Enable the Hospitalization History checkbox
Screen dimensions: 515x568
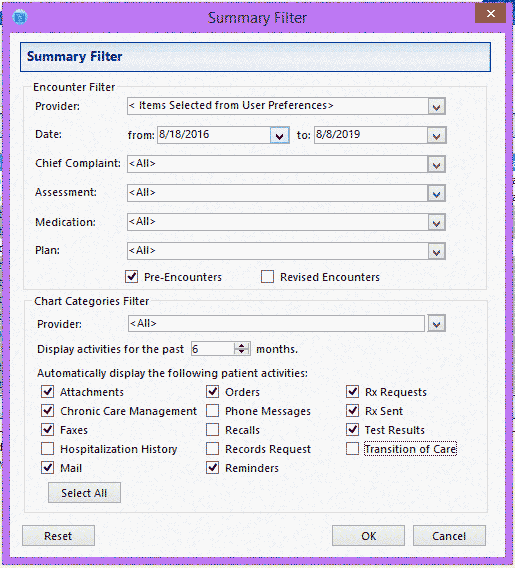pos(47,449)
